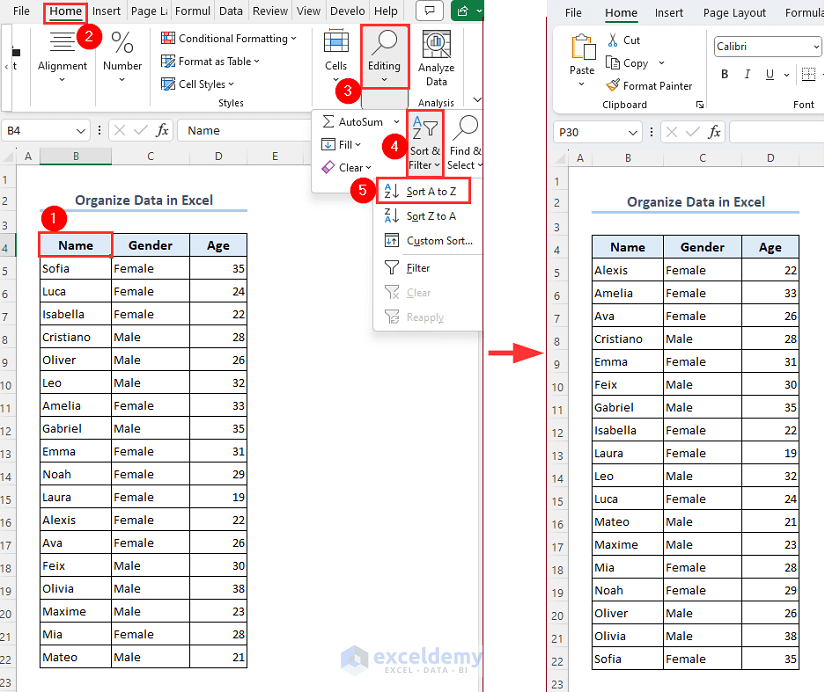Enable Italic formatting
This screenshot has width=825, height=692.
click(745, 74)
